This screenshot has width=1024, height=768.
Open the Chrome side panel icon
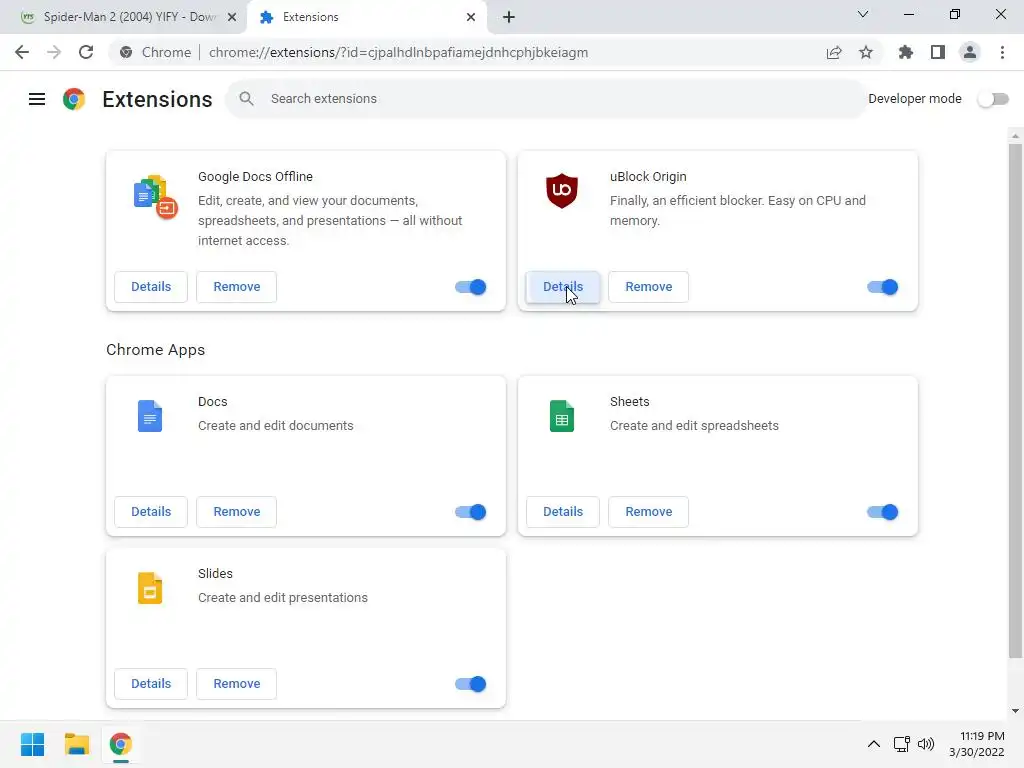click(937, 52)
